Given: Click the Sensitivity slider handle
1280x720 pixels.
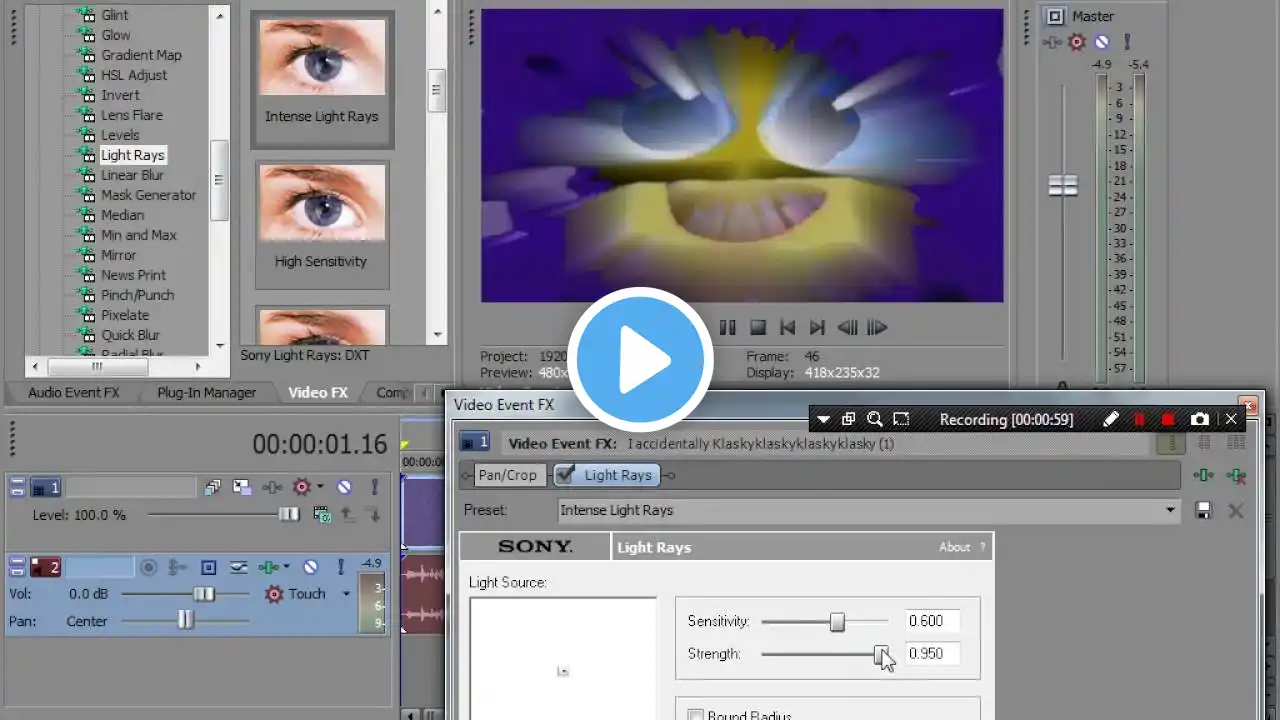Looking at the screenshot, I should pyautogui.click(x=837, y=622).
